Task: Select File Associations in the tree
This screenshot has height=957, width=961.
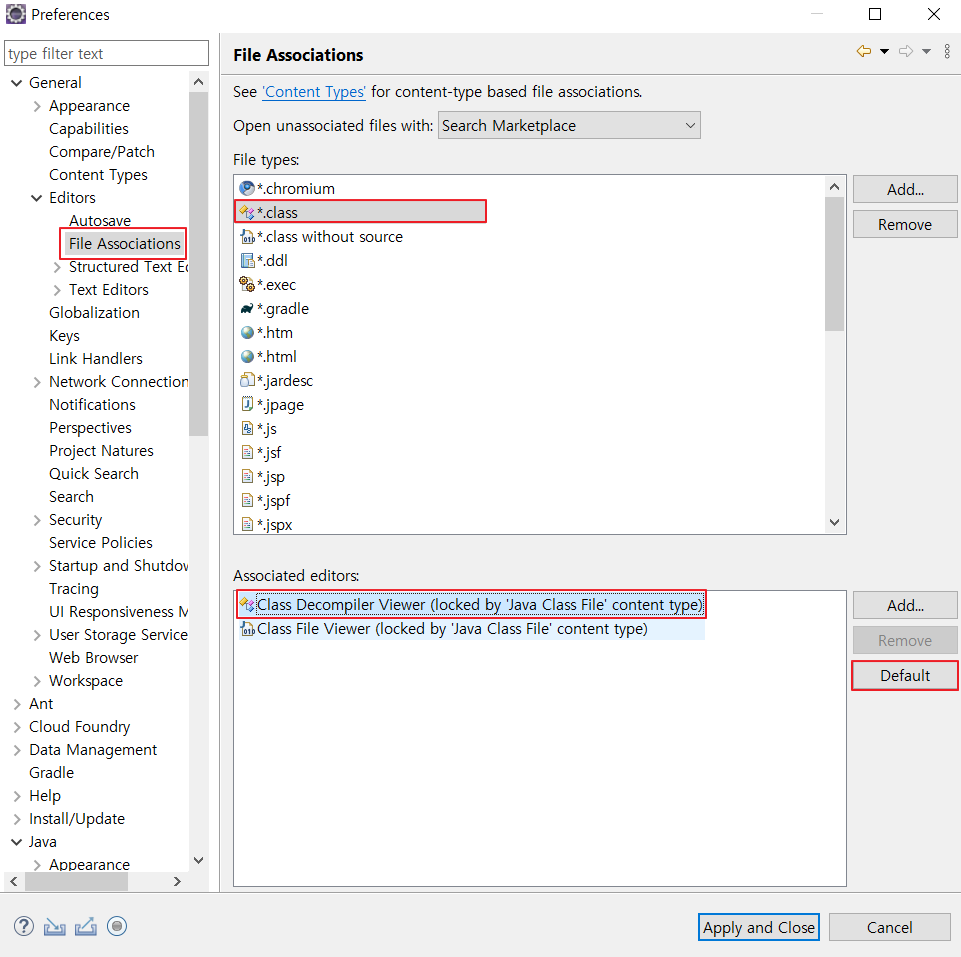Action: tap(124, 243)
